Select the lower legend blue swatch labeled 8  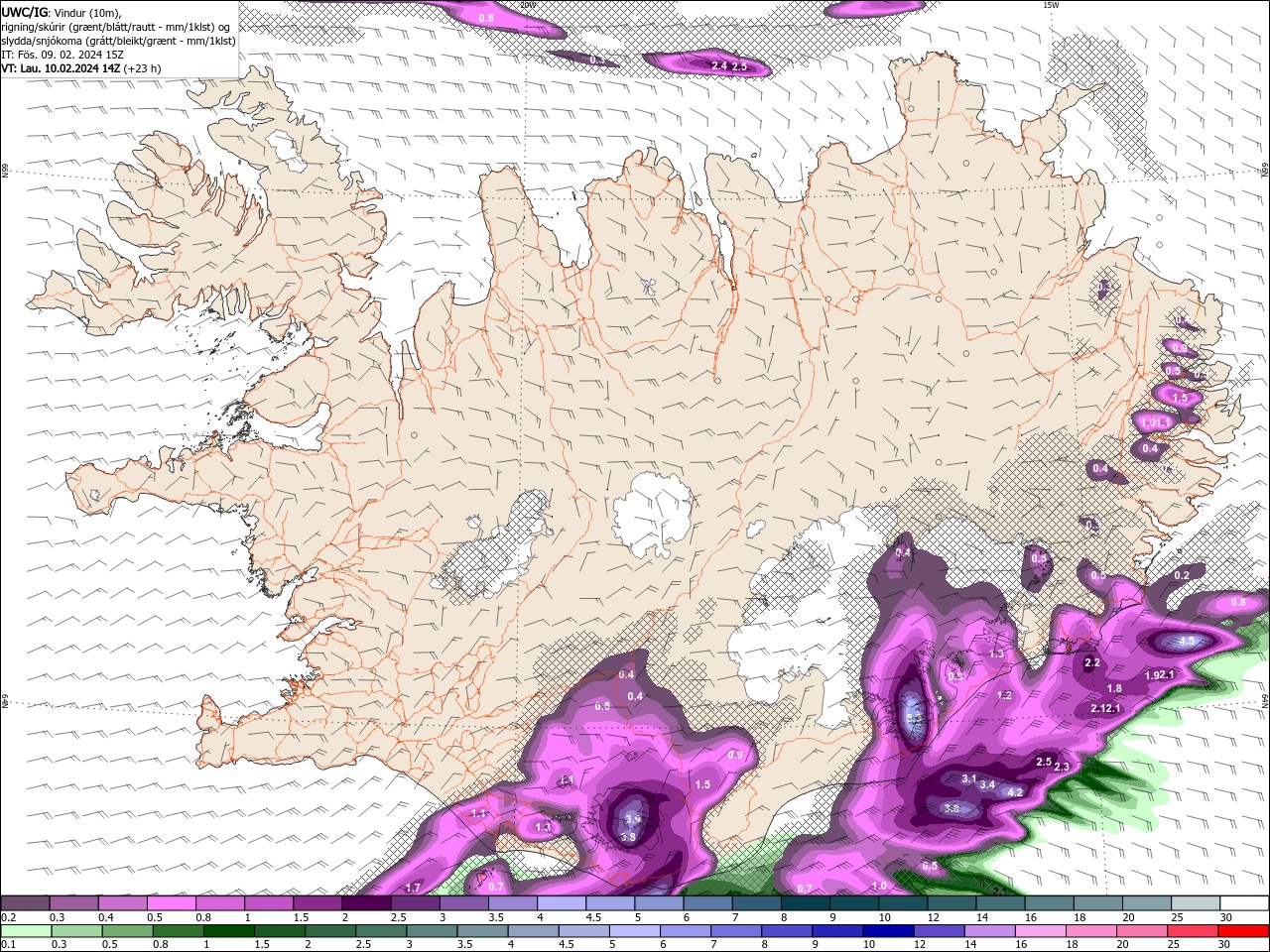pyautogui.click(x=786, y=931)
